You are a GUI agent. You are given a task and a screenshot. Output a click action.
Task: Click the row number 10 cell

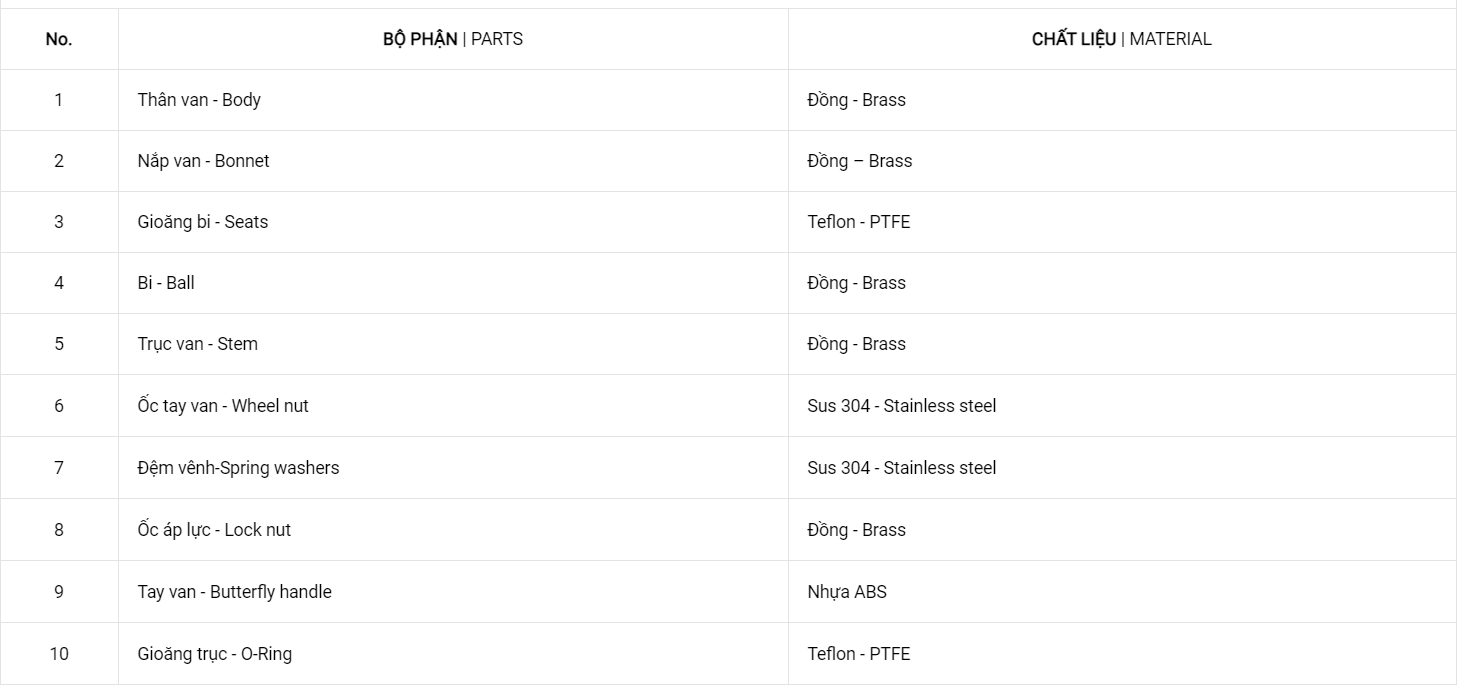(59, 654)
